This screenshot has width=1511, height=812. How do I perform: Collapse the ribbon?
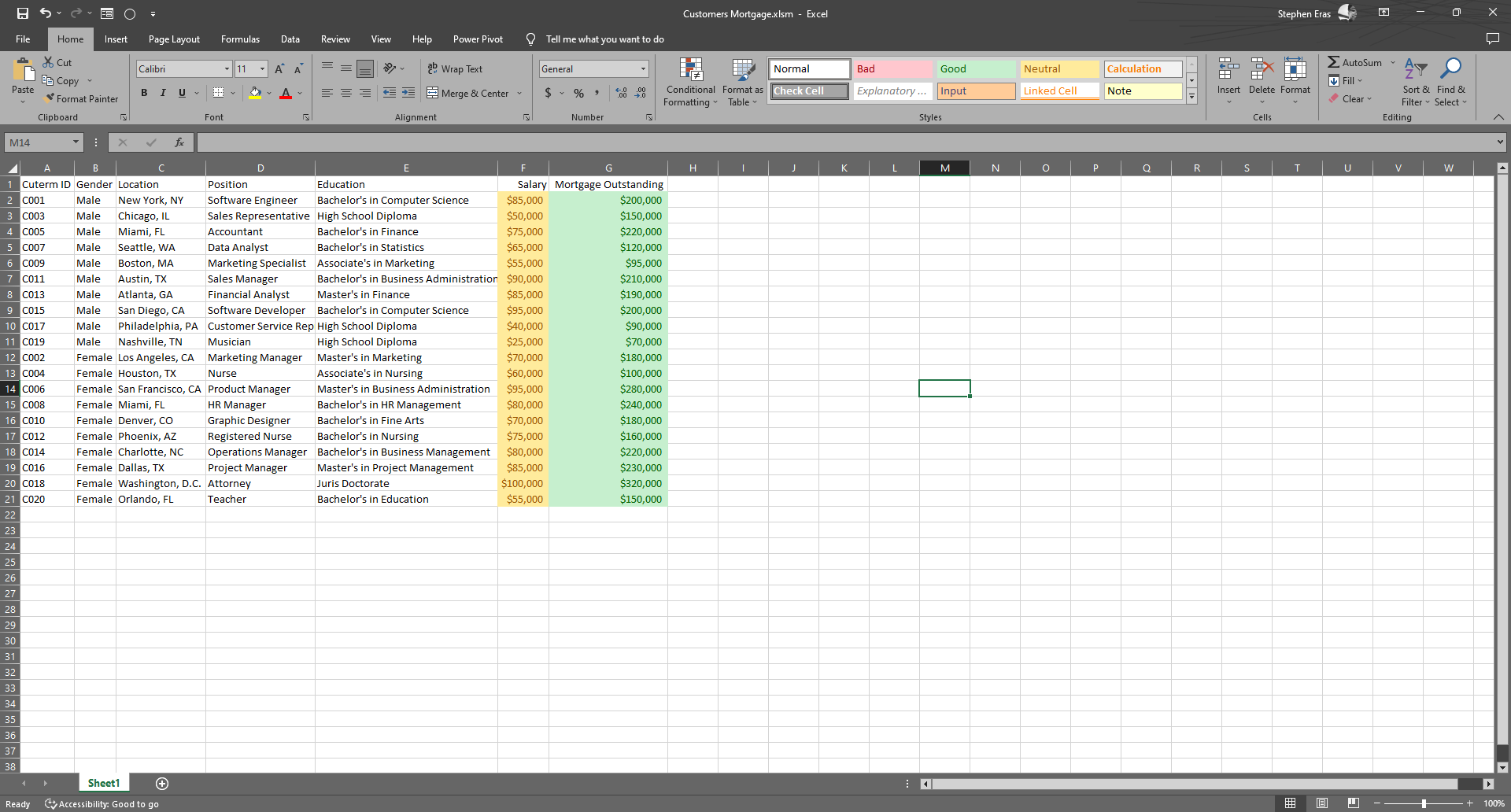[1498, 117]
